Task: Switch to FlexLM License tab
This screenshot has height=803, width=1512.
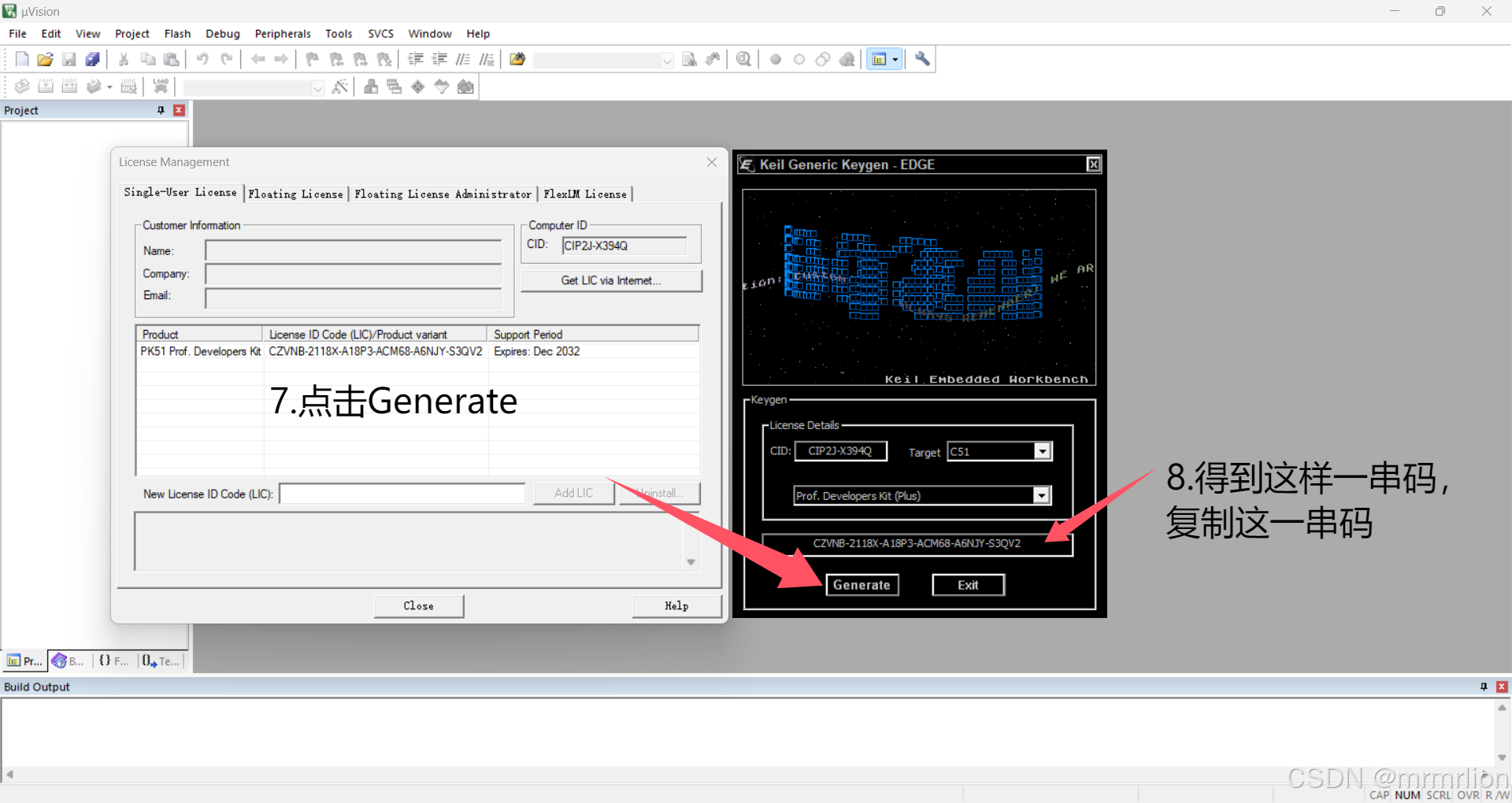Action: [585, 194]
